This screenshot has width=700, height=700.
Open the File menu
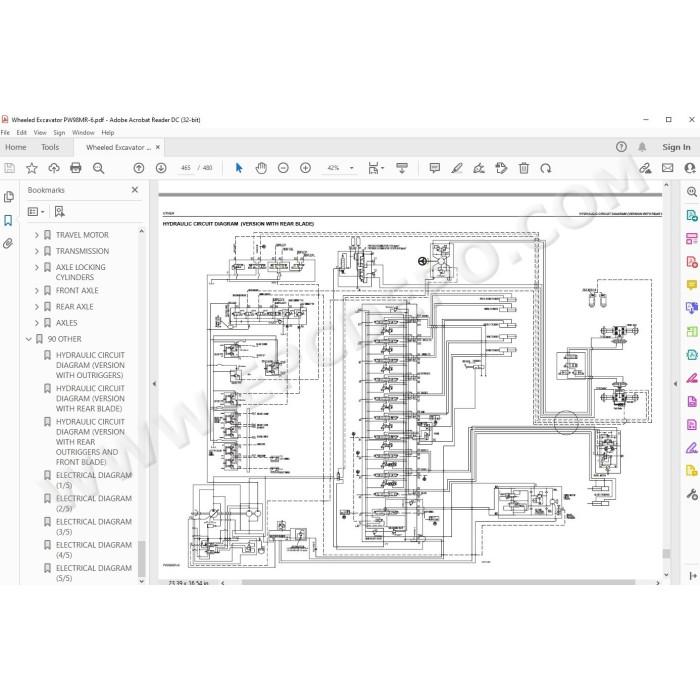(x=5, y=133)
